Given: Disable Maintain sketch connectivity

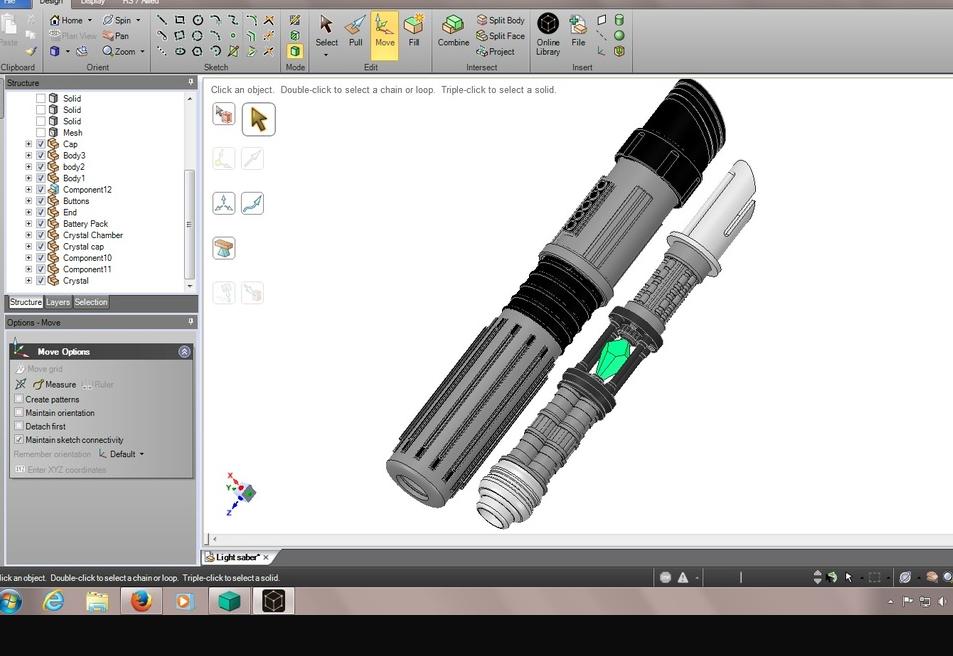Looking at the screenshot, I should (19, 439).
